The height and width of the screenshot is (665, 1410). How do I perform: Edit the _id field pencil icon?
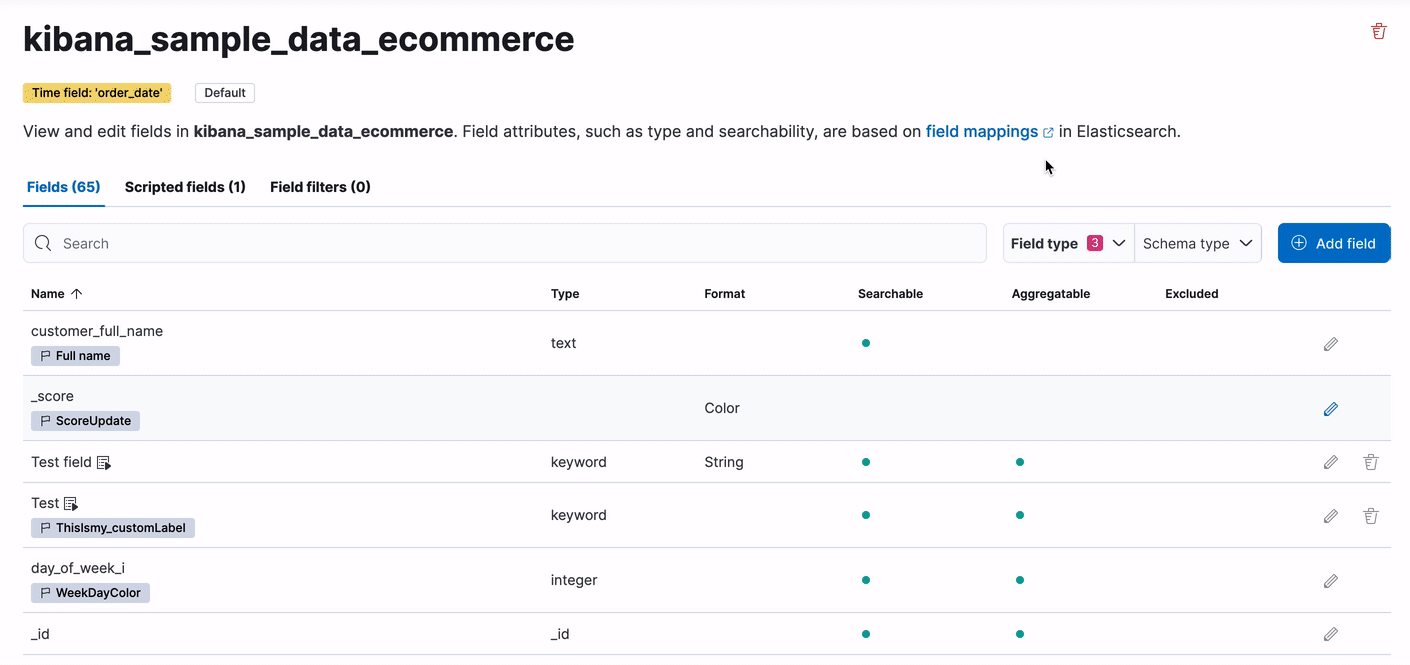click(x=1331, y=634)
